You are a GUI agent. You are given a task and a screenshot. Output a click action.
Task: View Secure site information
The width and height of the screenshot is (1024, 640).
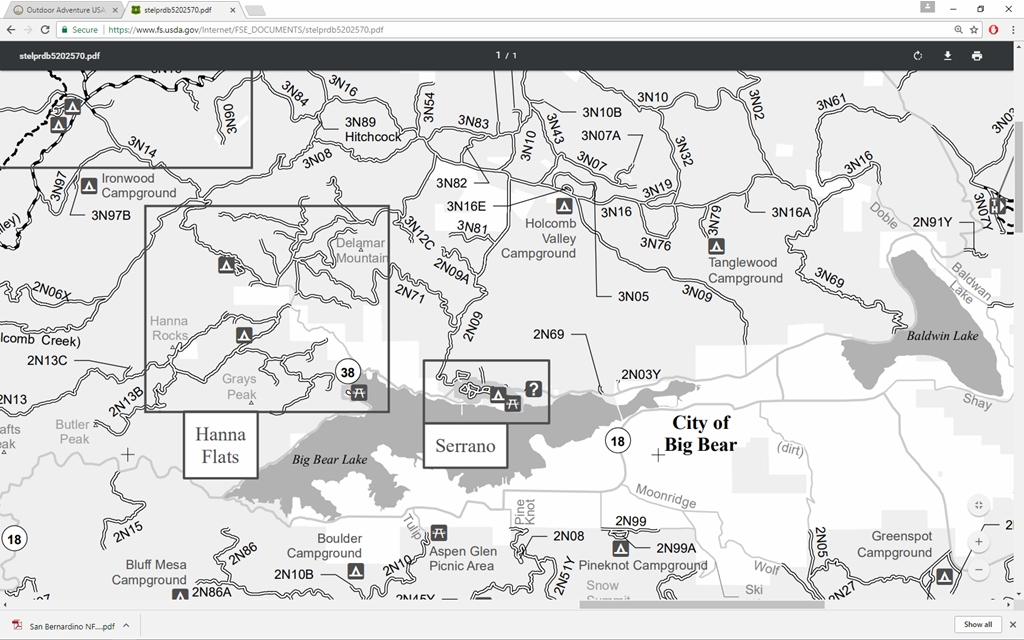pos(78,30)
